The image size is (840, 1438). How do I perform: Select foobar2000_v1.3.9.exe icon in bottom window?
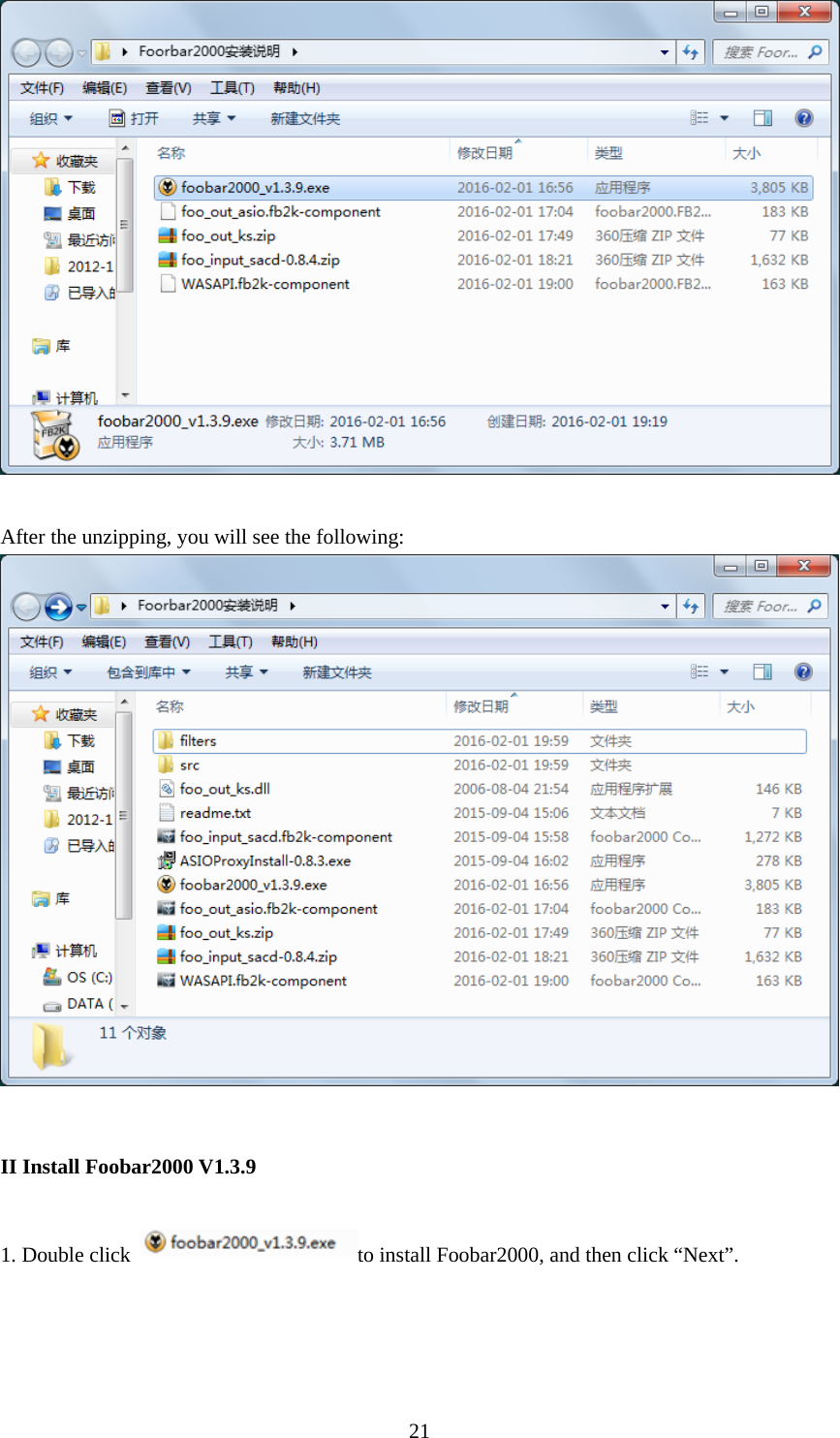coord(166,885)
